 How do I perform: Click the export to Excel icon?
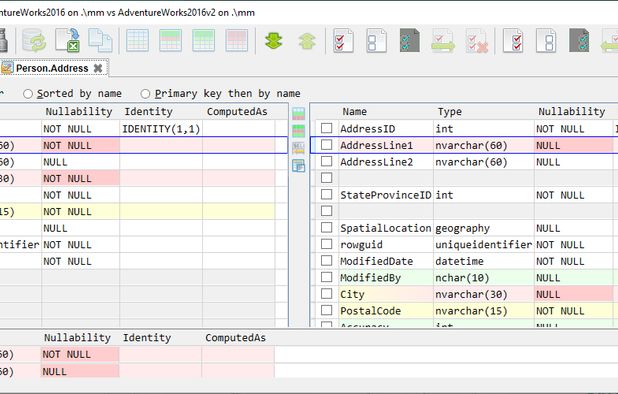67,40
